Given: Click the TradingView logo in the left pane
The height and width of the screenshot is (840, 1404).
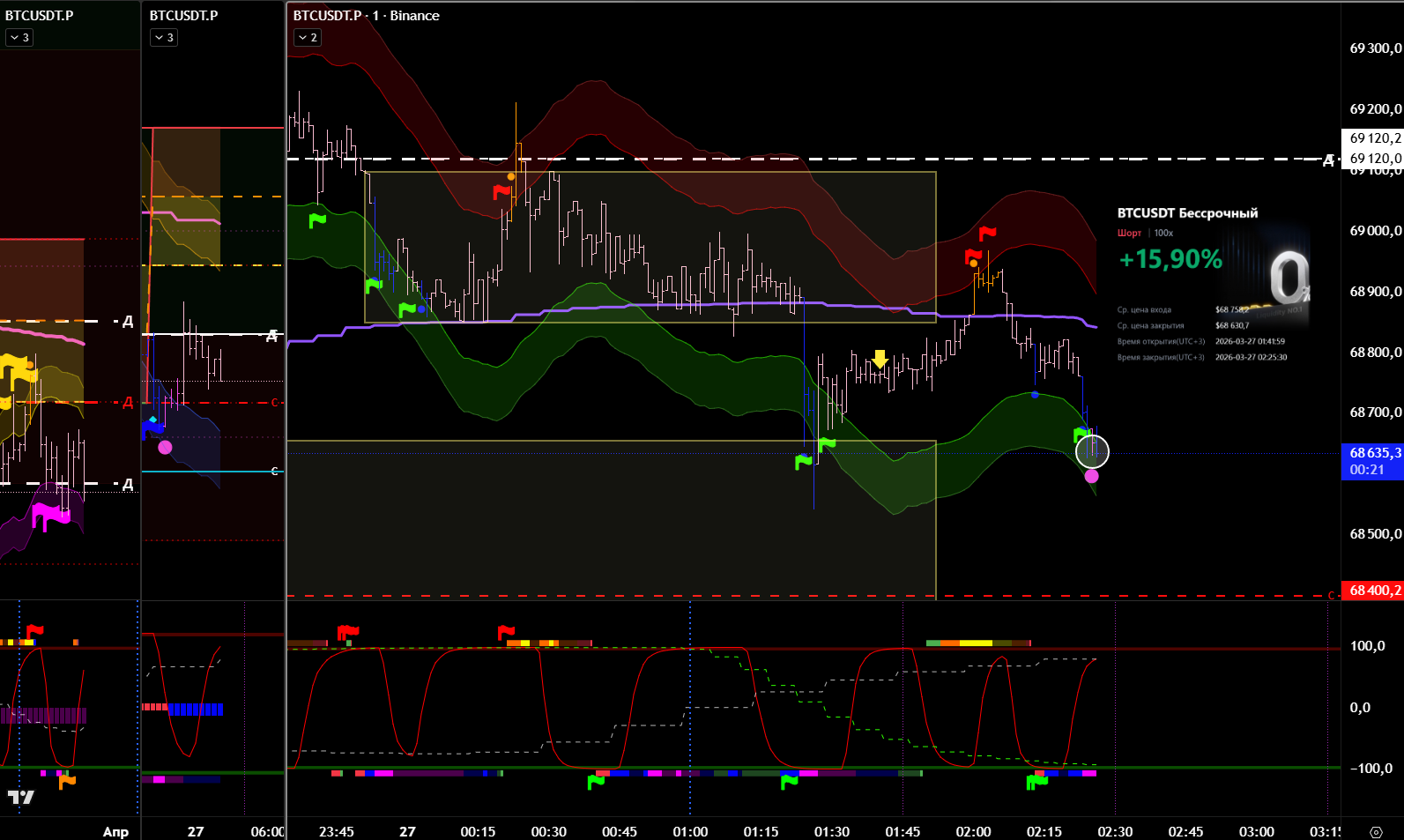Looking at the screenshot, I should click(x=20, y=798).
